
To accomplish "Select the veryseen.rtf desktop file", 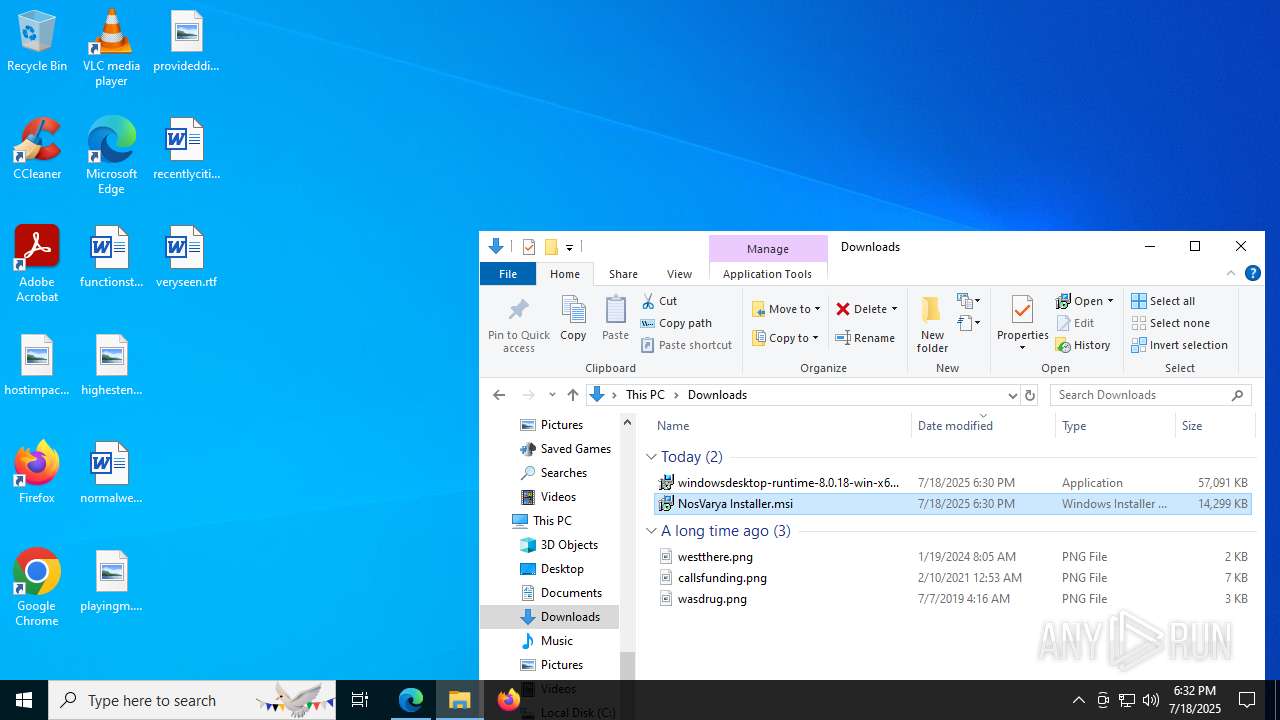I will point(186,258).
